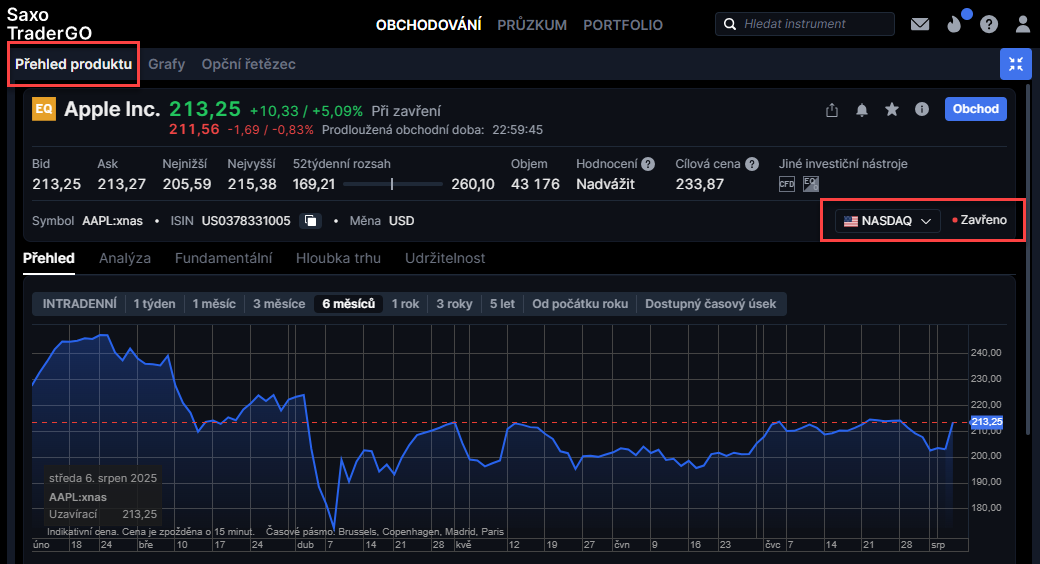Open the OBCHODOVÁNÍ main menu
The image size is (1040, 564).
(x=428, y=25)
